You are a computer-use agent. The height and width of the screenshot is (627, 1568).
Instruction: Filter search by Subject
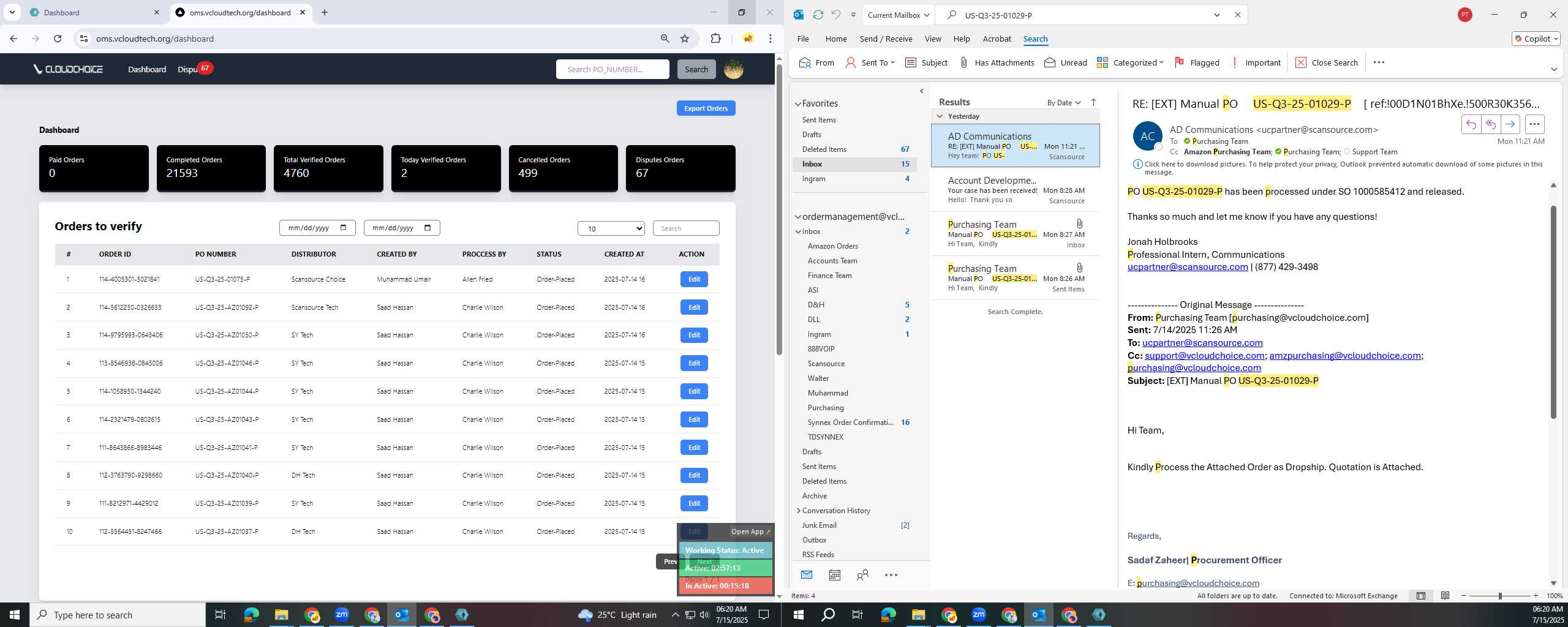click(x=926, y=62)
